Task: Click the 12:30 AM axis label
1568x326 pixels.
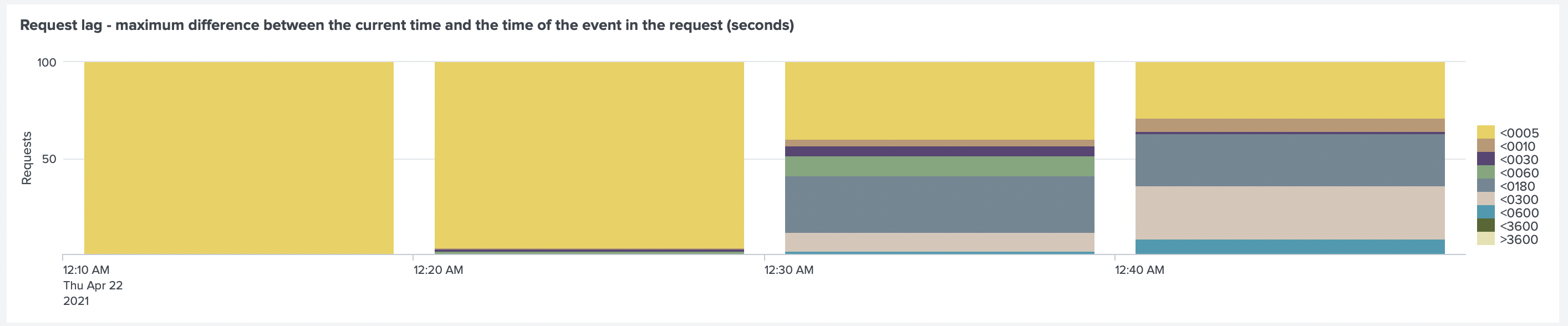Action: (789, 269)
